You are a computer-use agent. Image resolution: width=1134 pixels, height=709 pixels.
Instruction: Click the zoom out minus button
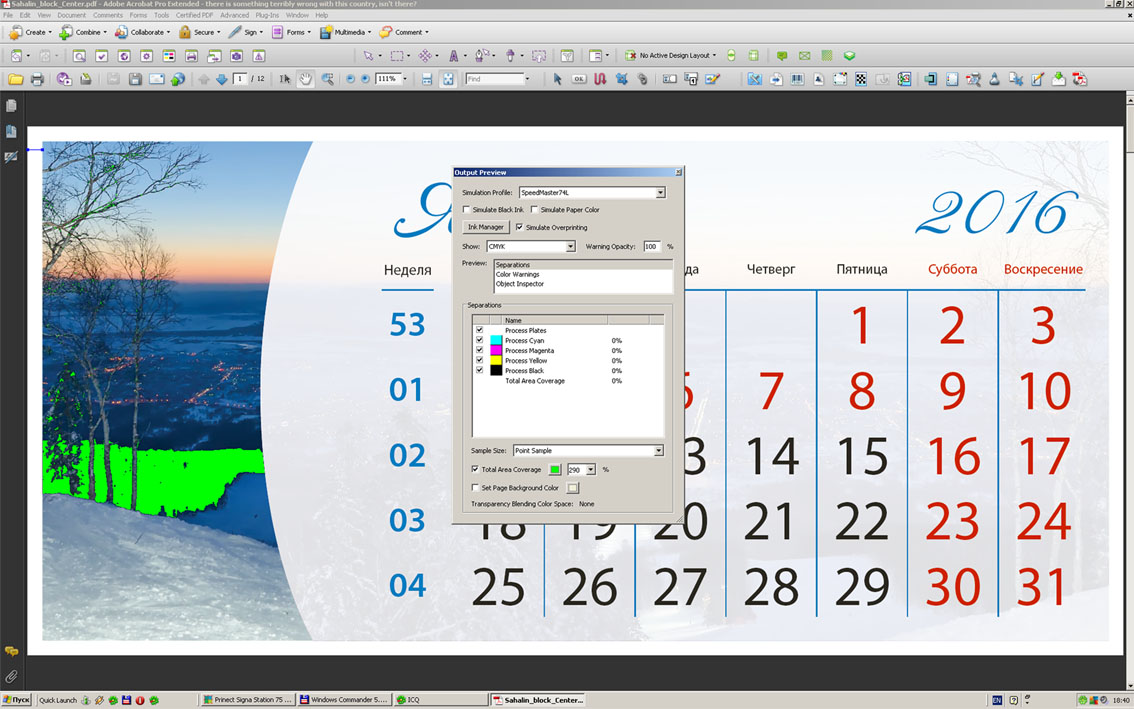(351, 79)
